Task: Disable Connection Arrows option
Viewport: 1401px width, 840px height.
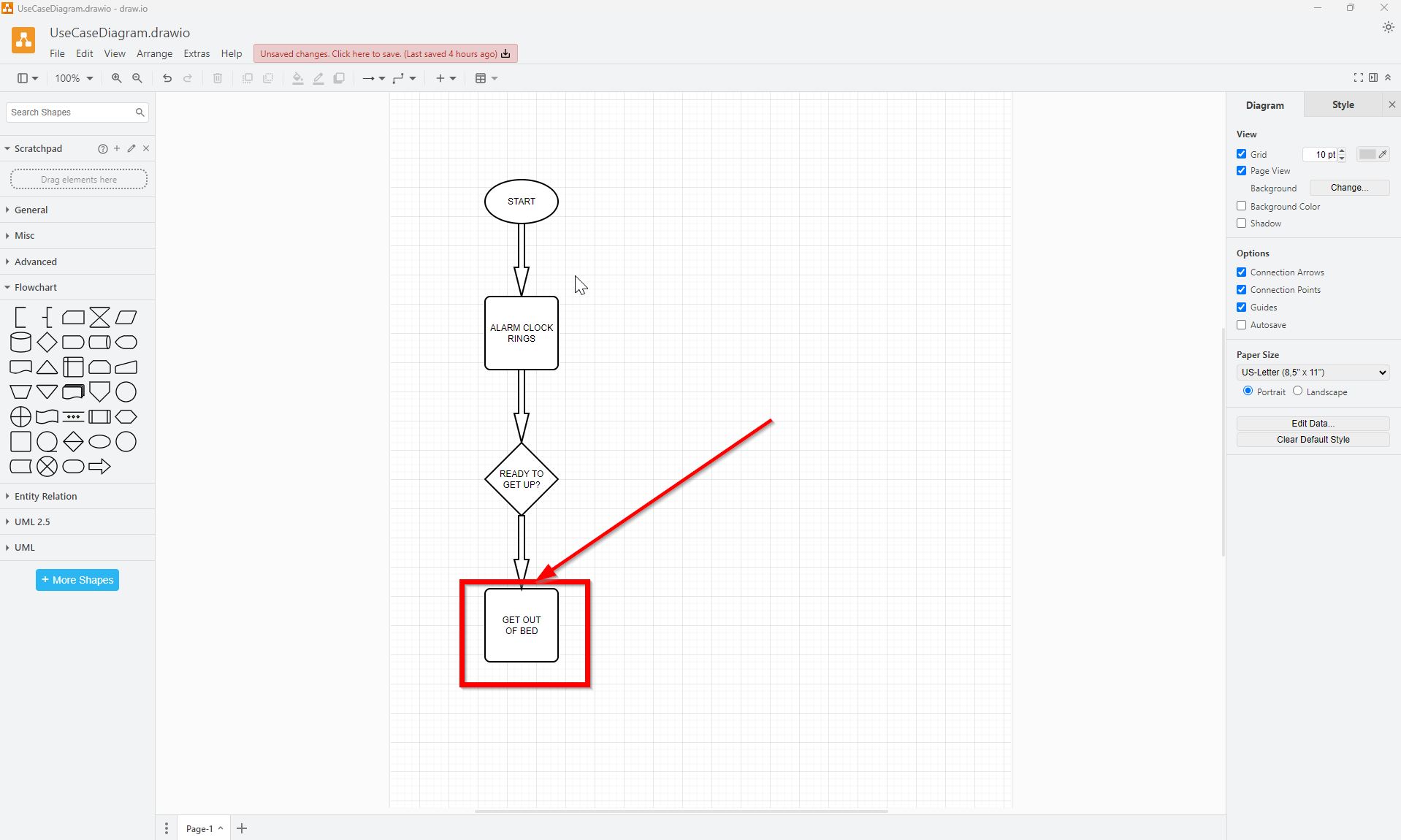Action: (1241, 272)
